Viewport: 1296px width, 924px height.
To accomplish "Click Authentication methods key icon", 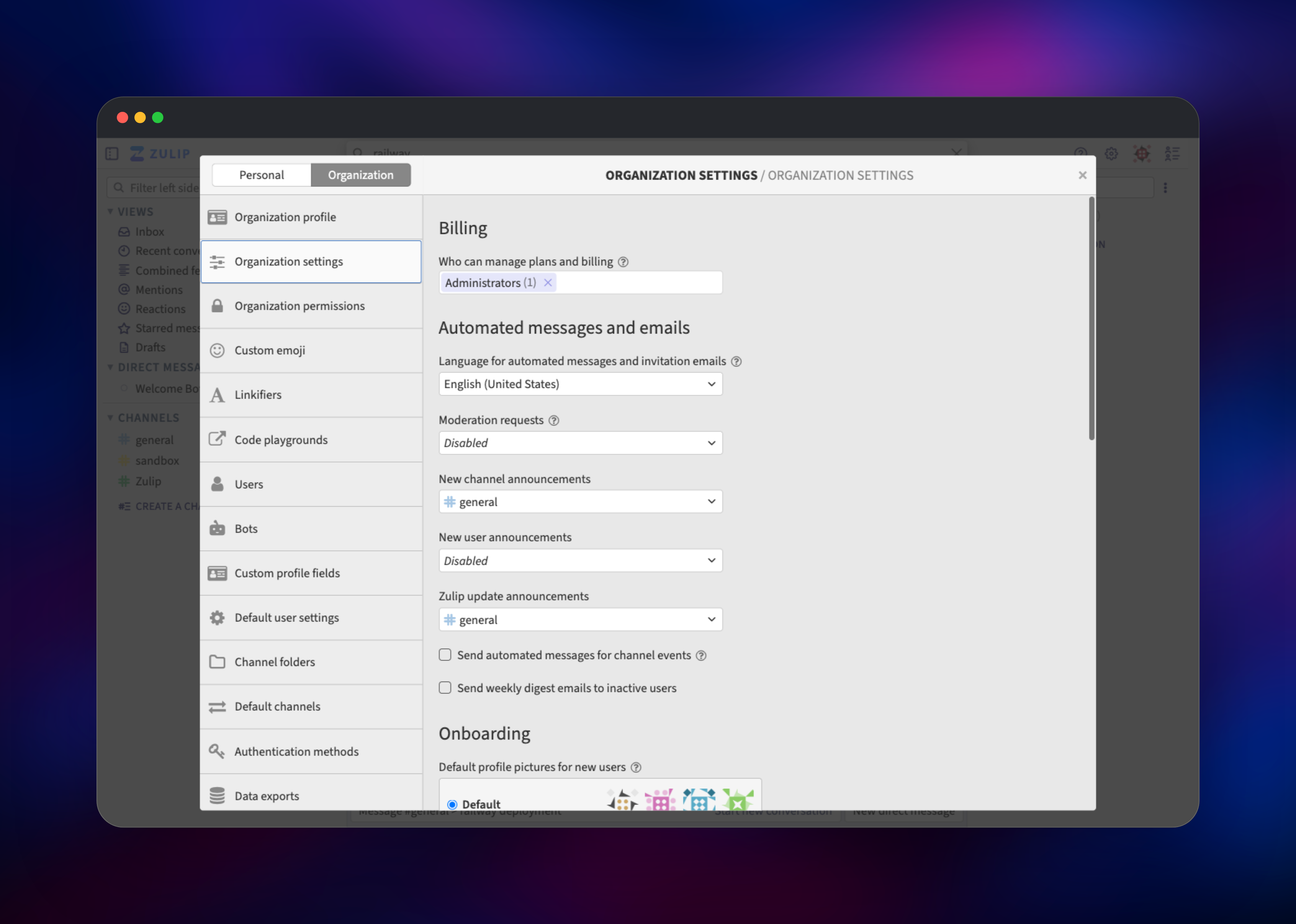I will coord(217,751).
